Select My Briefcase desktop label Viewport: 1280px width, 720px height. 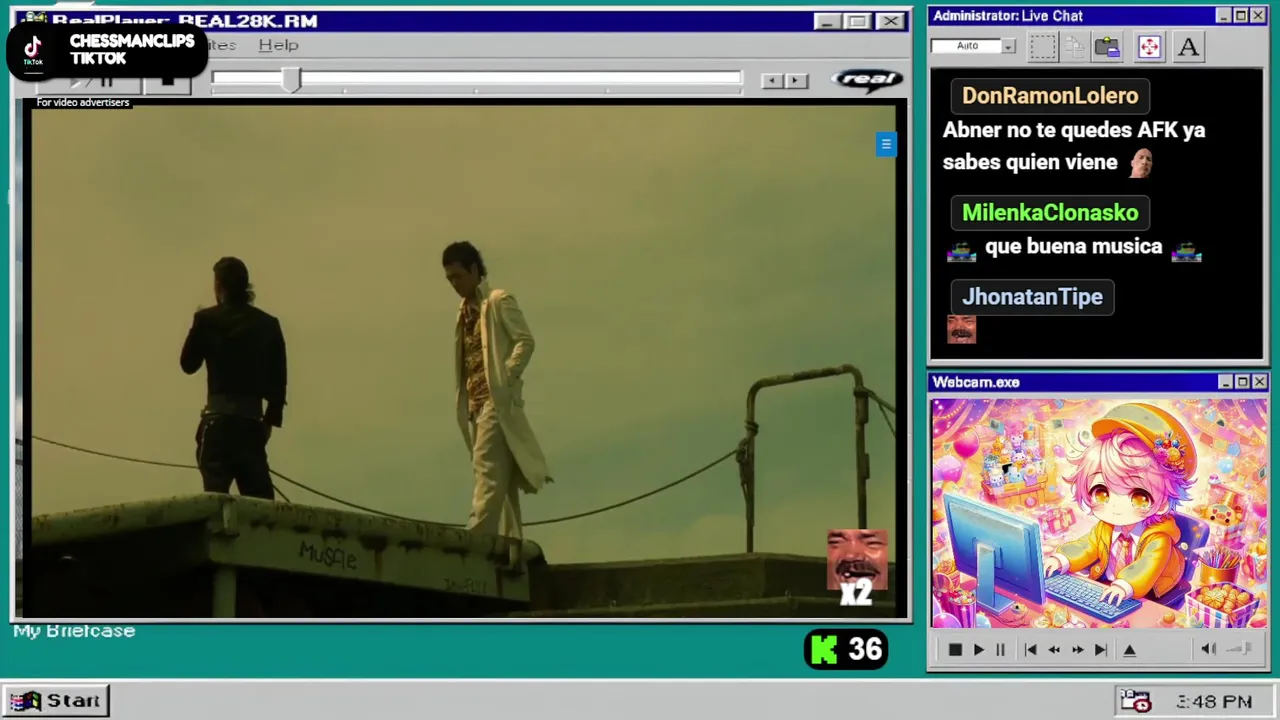coord(74,631)
